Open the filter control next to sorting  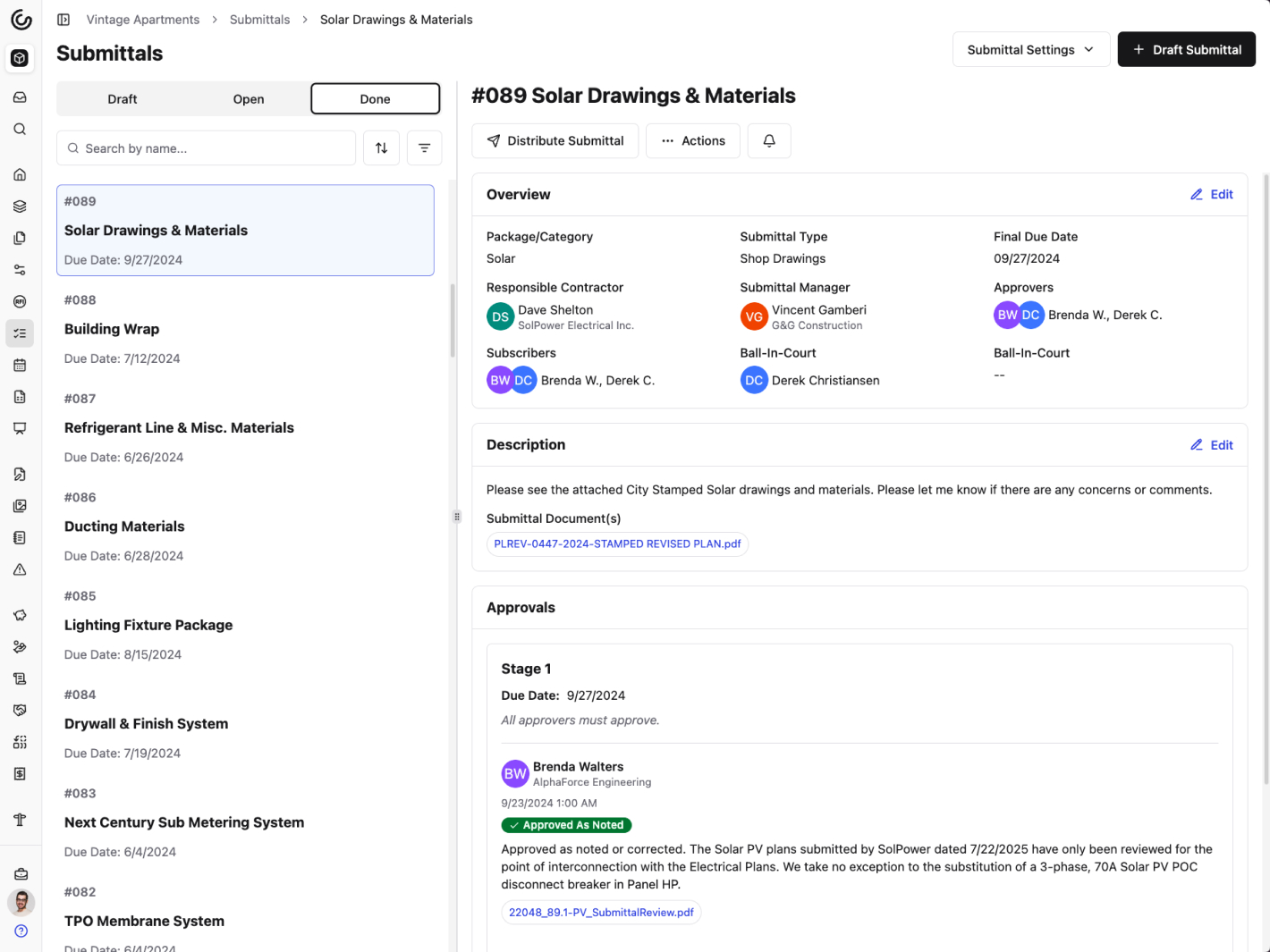pos(424,147)
